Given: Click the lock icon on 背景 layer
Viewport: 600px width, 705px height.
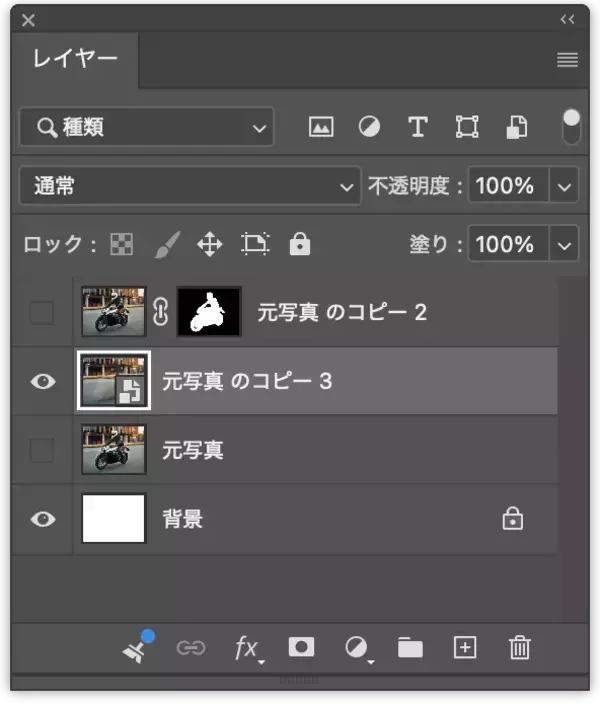Looking at the screenshot, I should coord(512,519).
